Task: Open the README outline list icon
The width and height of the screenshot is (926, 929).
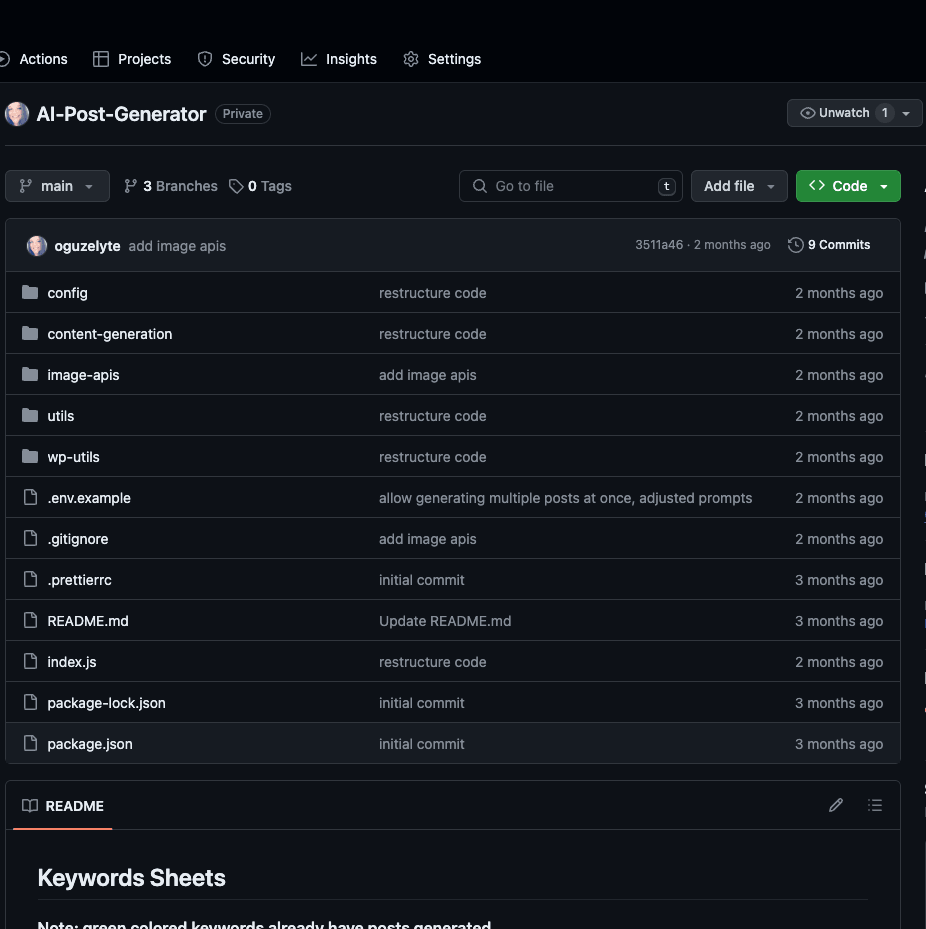Action: (x=875, y=805)
